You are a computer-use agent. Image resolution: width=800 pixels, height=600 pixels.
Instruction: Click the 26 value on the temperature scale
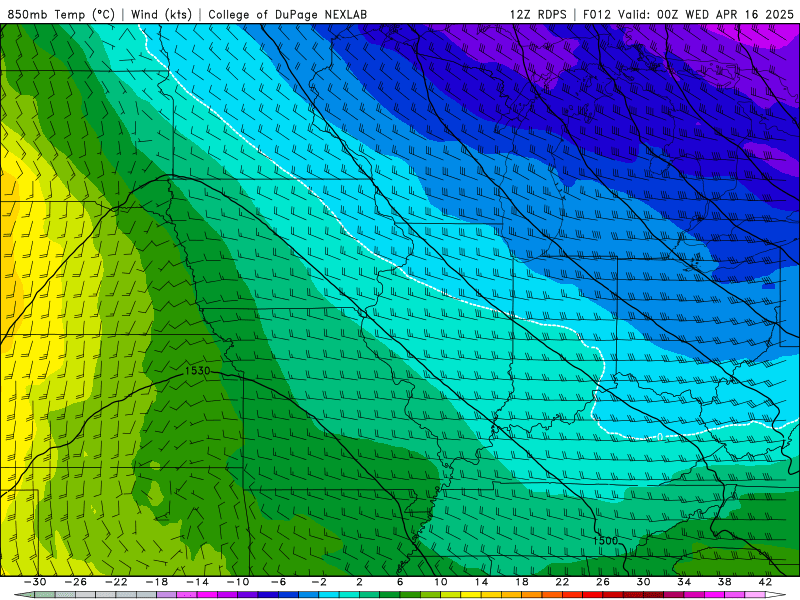[603, 582]
